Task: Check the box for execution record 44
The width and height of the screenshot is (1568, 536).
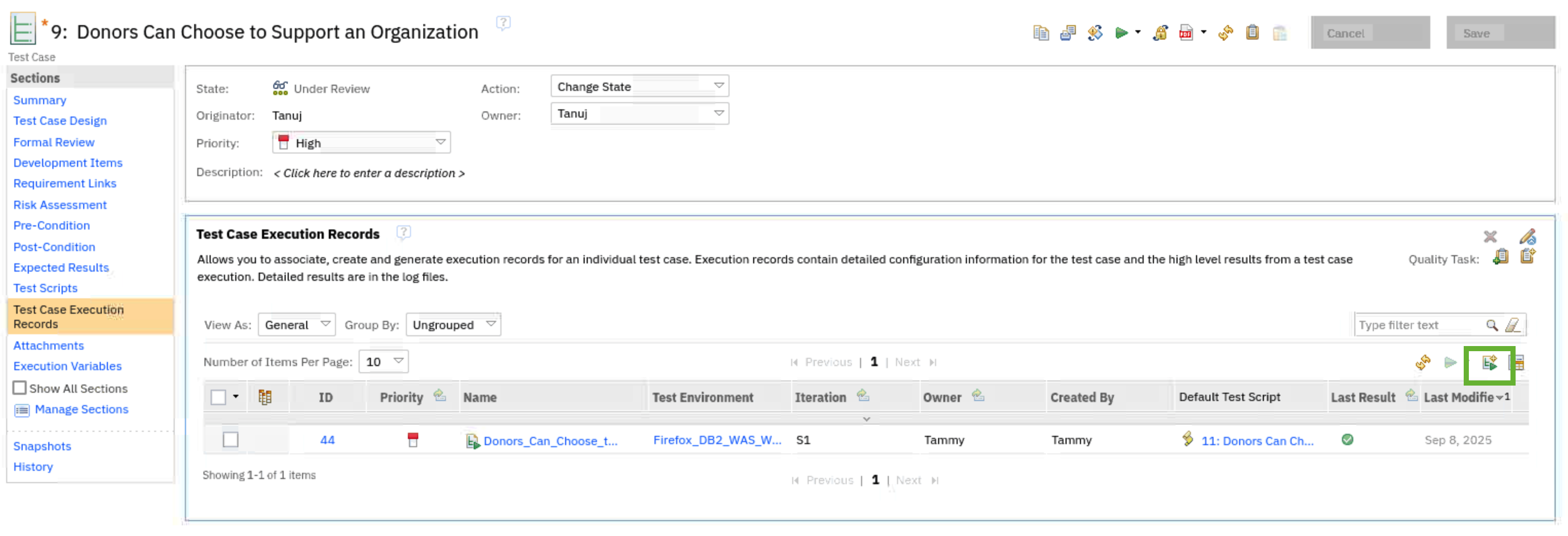Action: tap(230, 440)
